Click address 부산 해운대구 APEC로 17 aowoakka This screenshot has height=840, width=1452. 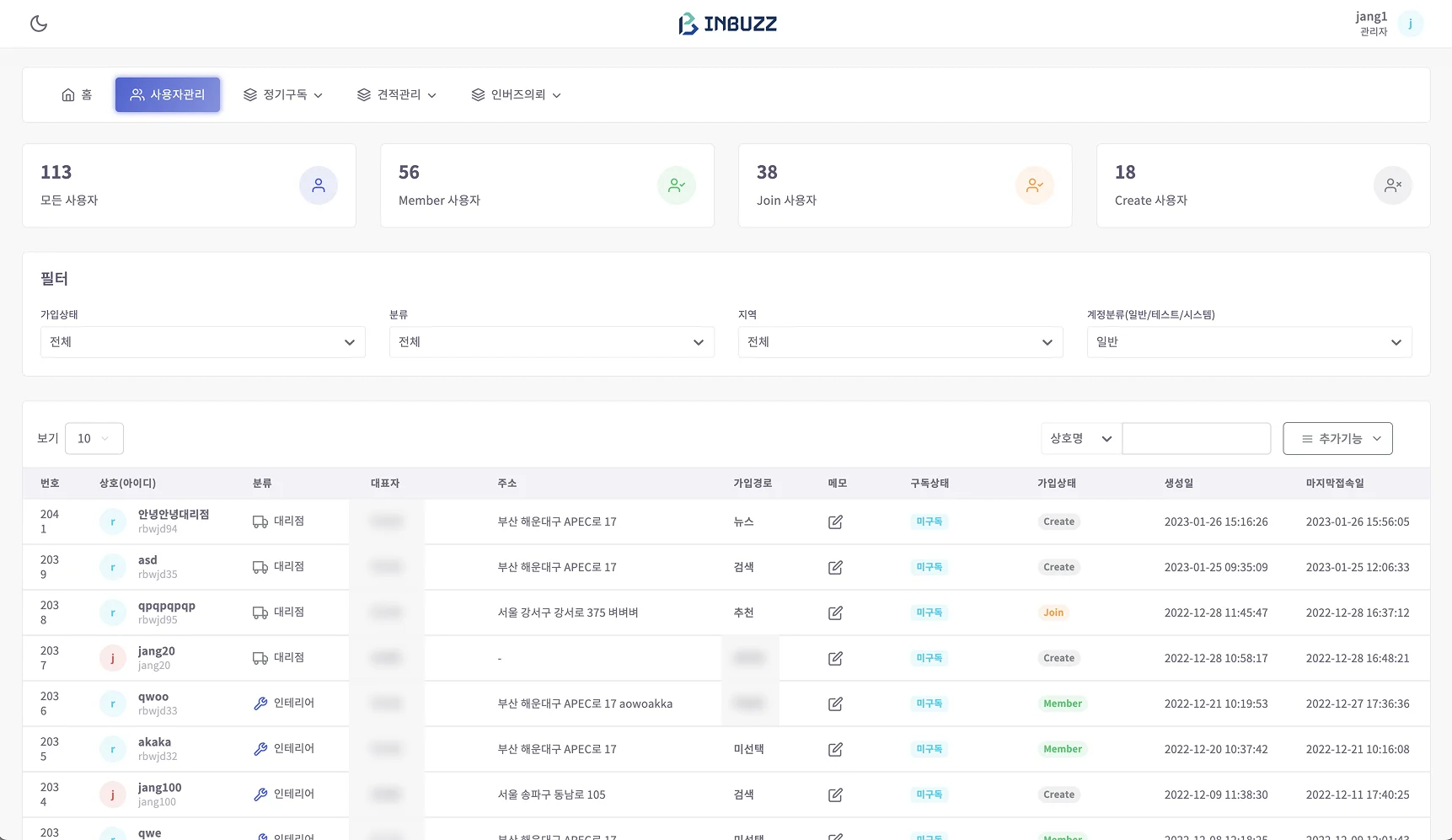point(585,704)
